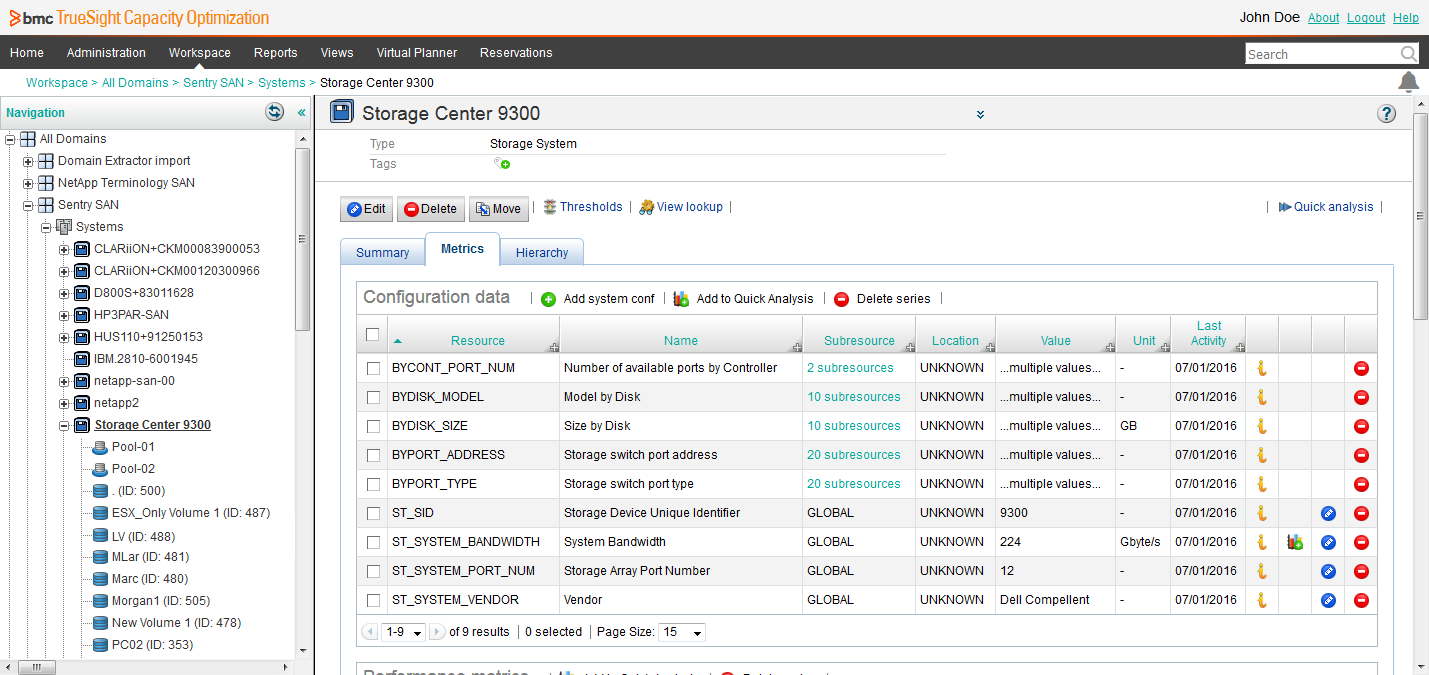Screen dimensions: 1429x675
Task: Check the ST_SID row checkbox
Action: pyautogui.click(x=373, y=513)
